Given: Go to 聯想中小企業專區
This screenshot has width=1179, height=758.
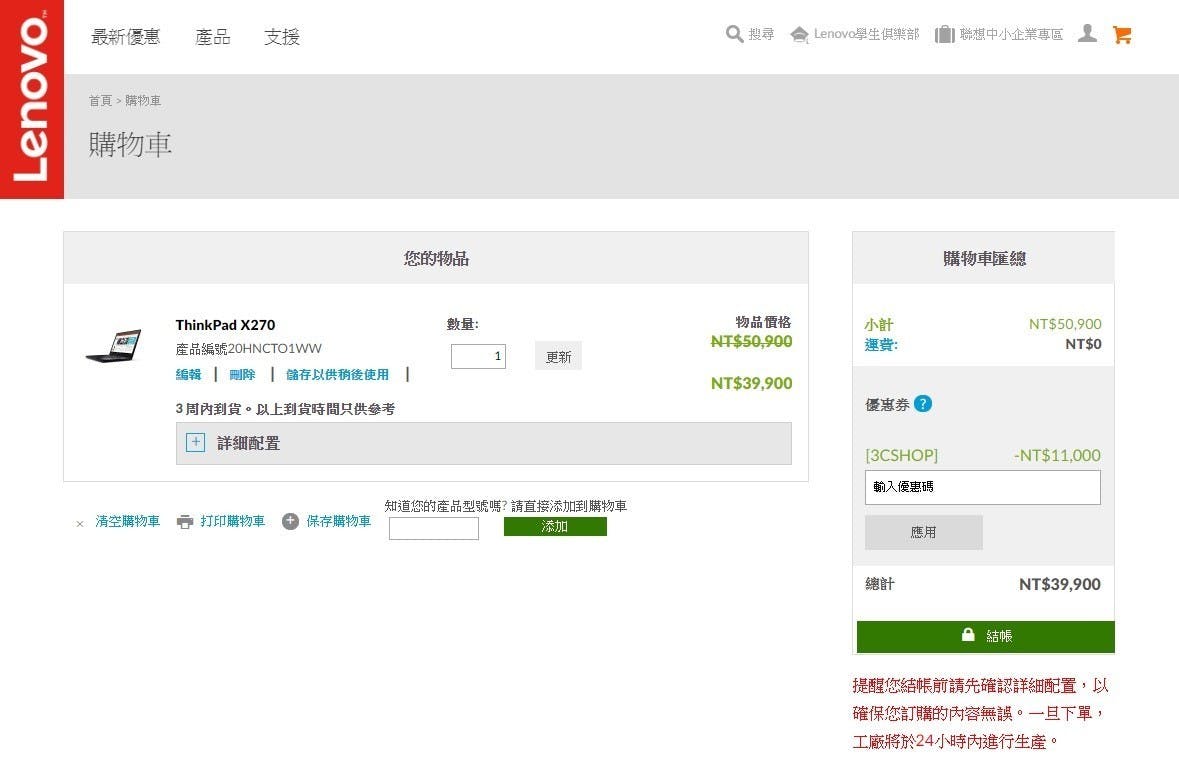Looking at the screenshot, I should 1011,35.
